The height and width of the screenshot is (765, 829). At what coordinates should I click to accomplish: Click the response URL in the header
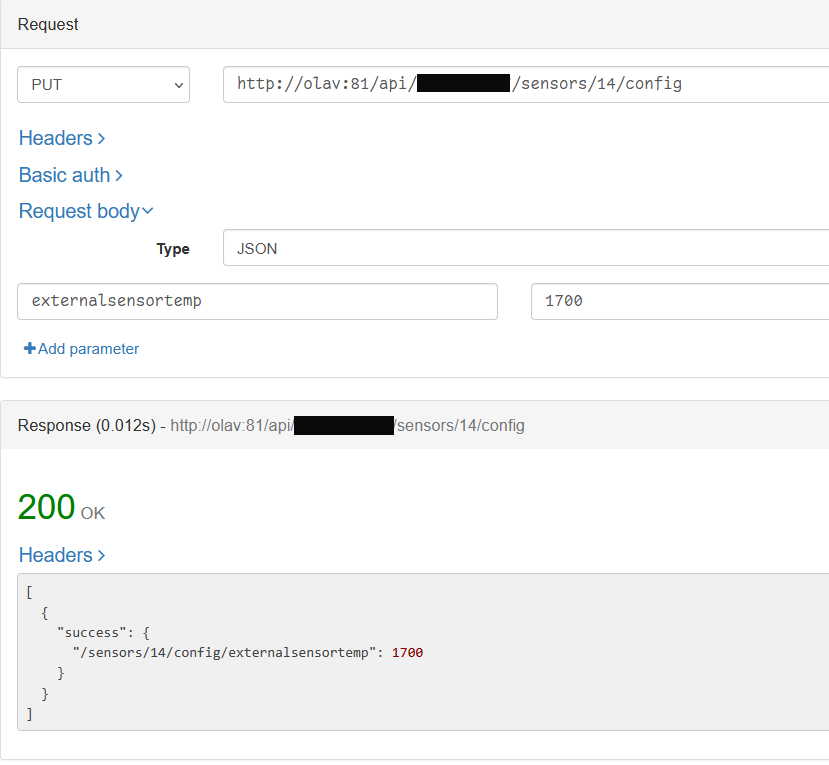(347, 426)
